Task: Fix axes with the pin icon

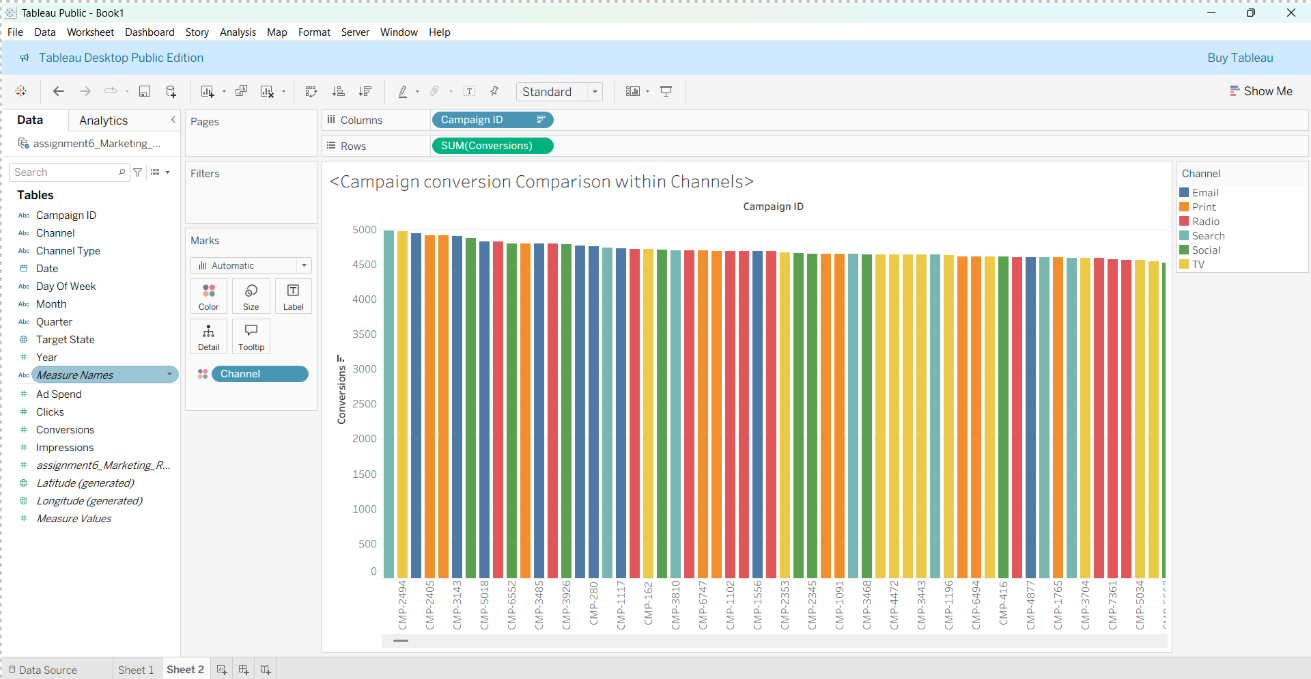Action: 494,91
